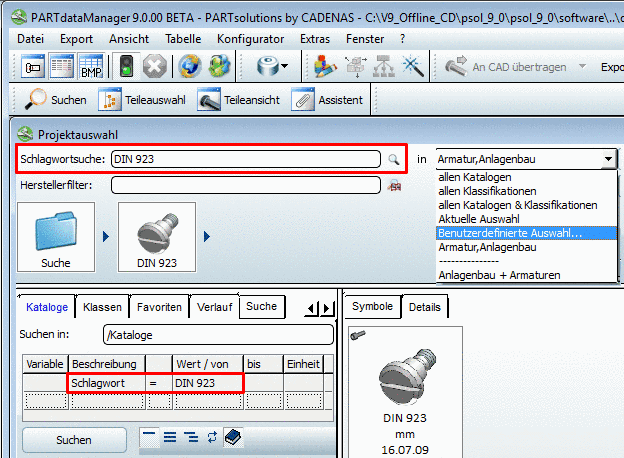Click the magic wand toolbar icon
The height and width of the screenshot is (458, 624).
coord(412,66)
